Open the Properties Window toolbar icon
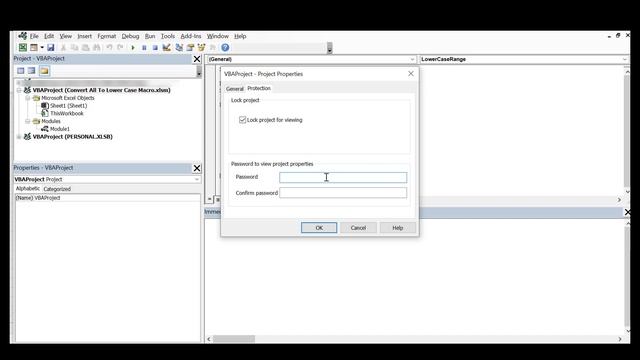This screenshot has width=640, height=360. click(190, 48)
